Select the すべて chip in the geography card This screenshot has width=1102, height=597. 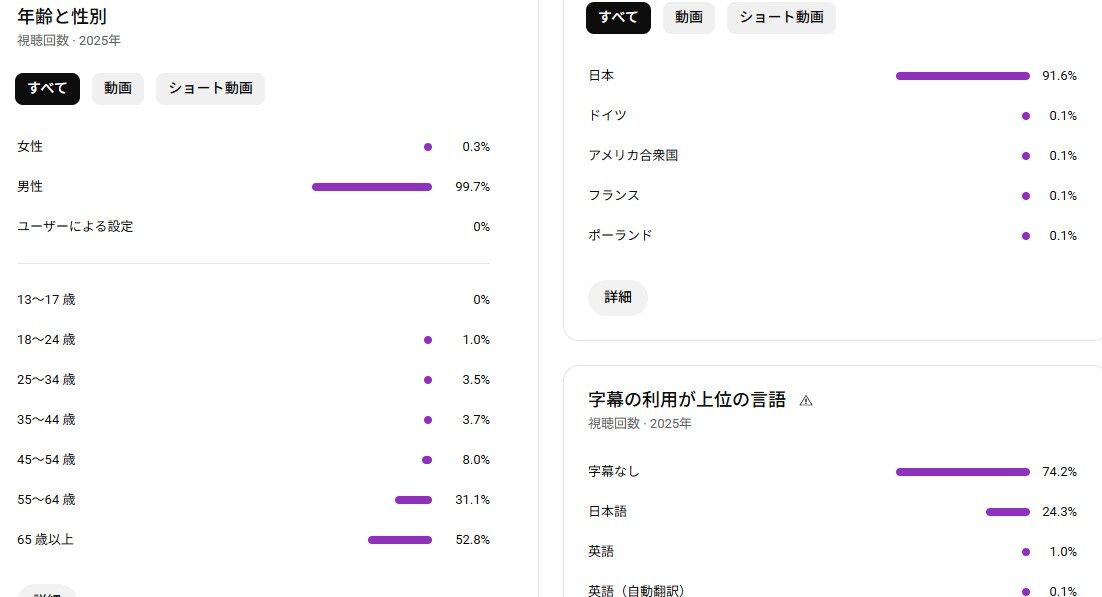(618, 18)
